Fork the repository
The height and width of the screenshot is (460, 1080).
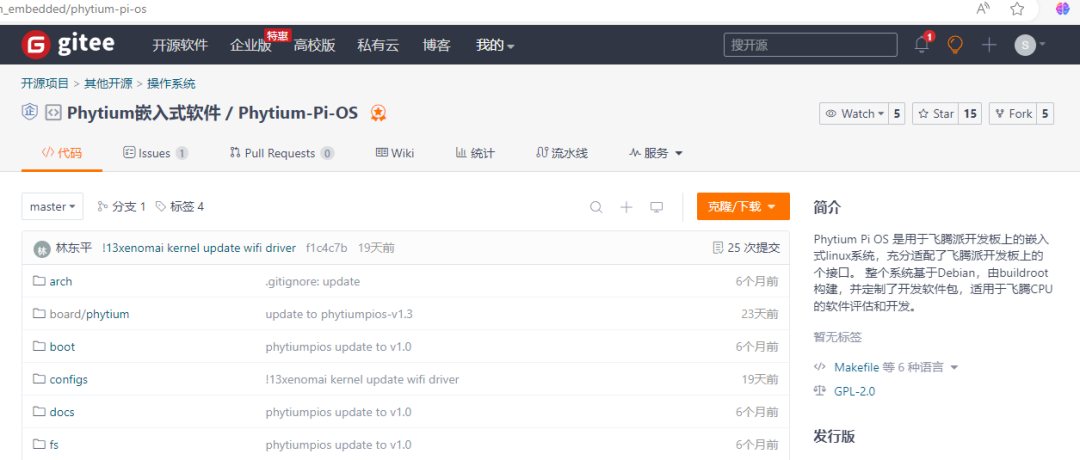pos(1012,114)
